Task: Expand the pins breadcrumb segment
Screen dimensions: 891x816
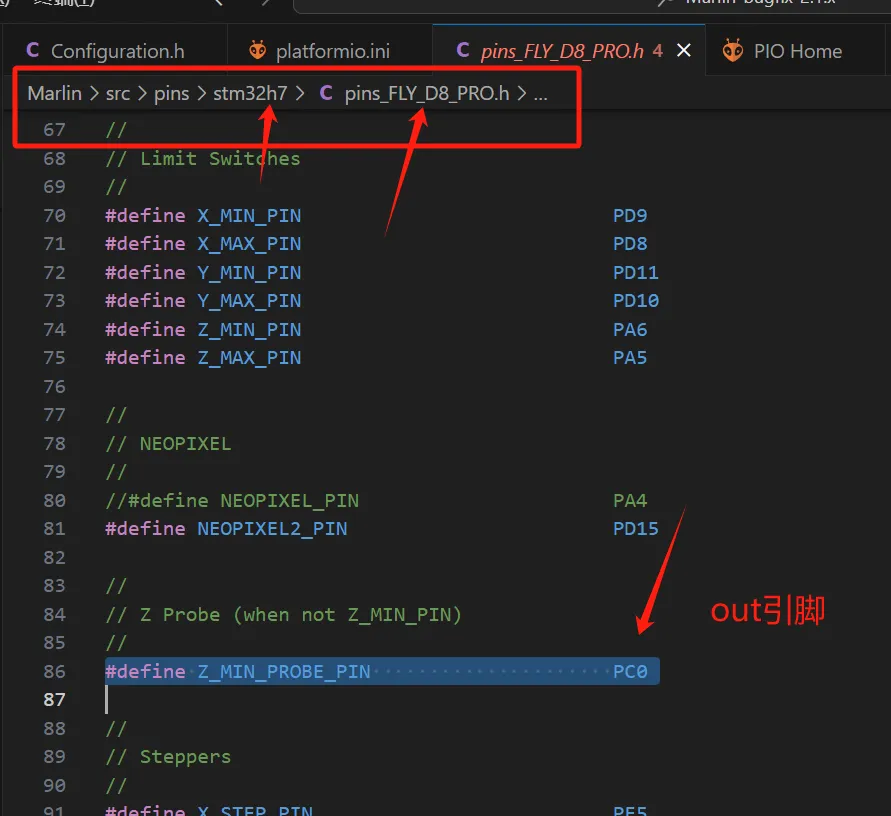Action: point(171,94)
